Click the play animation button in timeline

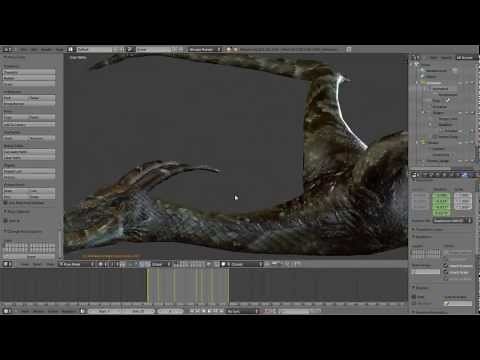coord(209,311)
